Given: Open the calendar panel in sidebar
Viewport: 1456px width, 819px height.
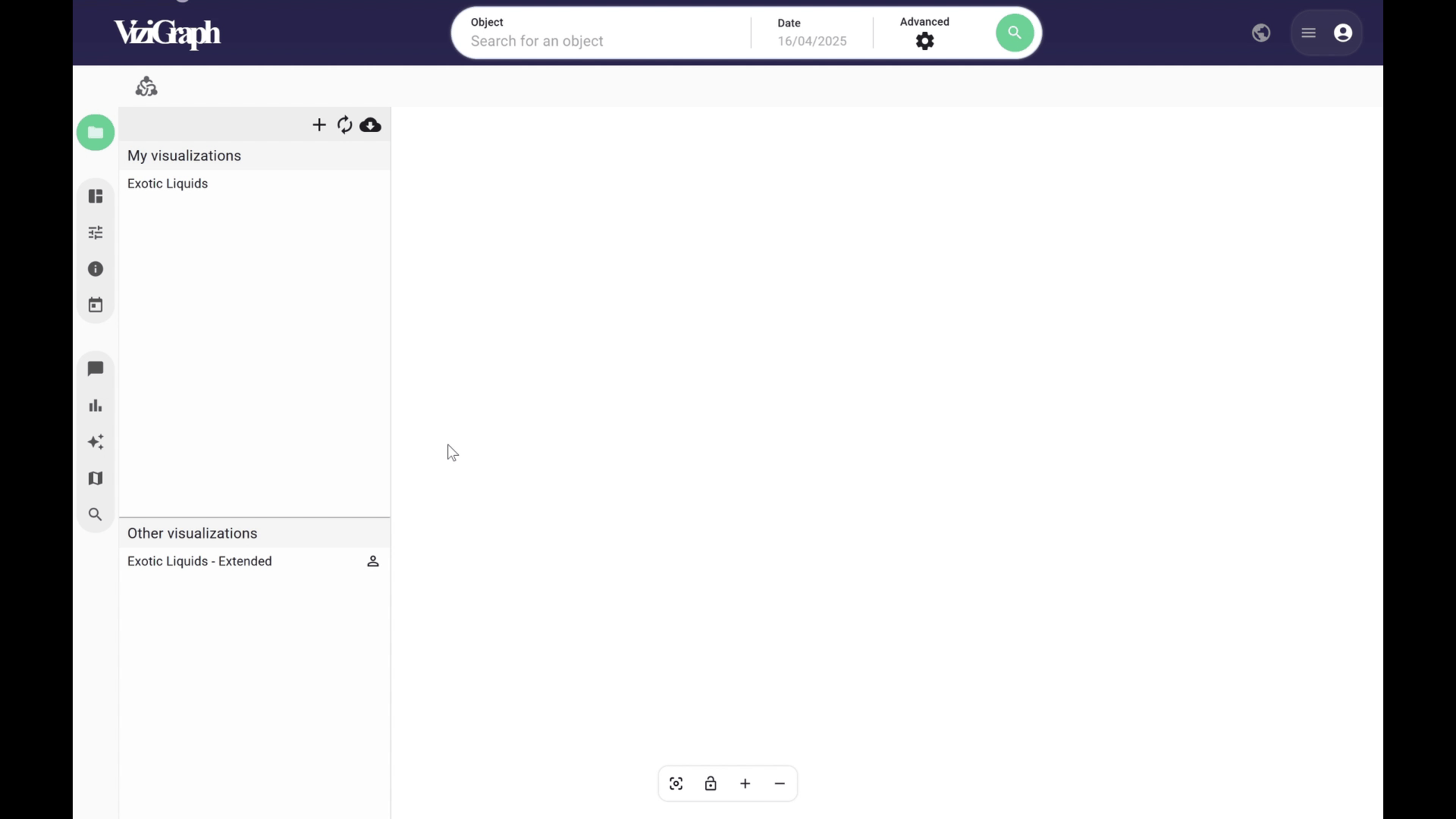Looking at the screenshot, I should coord(96,304).
